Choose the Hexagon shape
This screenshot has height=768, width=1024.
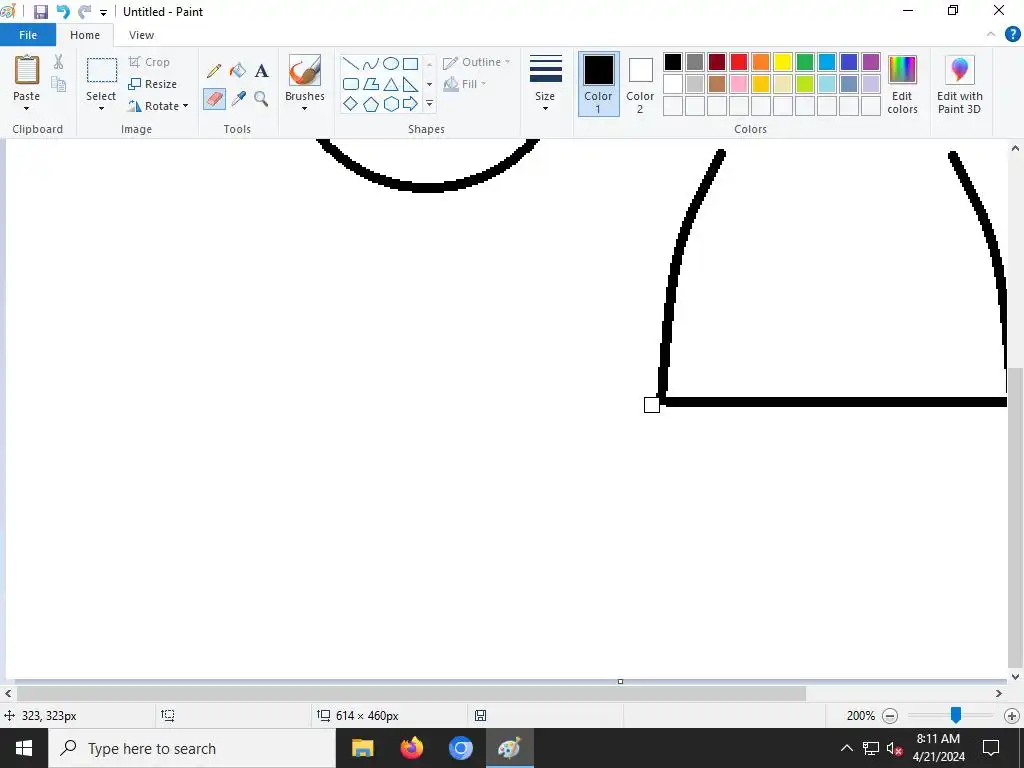click(x=391, y=104)
